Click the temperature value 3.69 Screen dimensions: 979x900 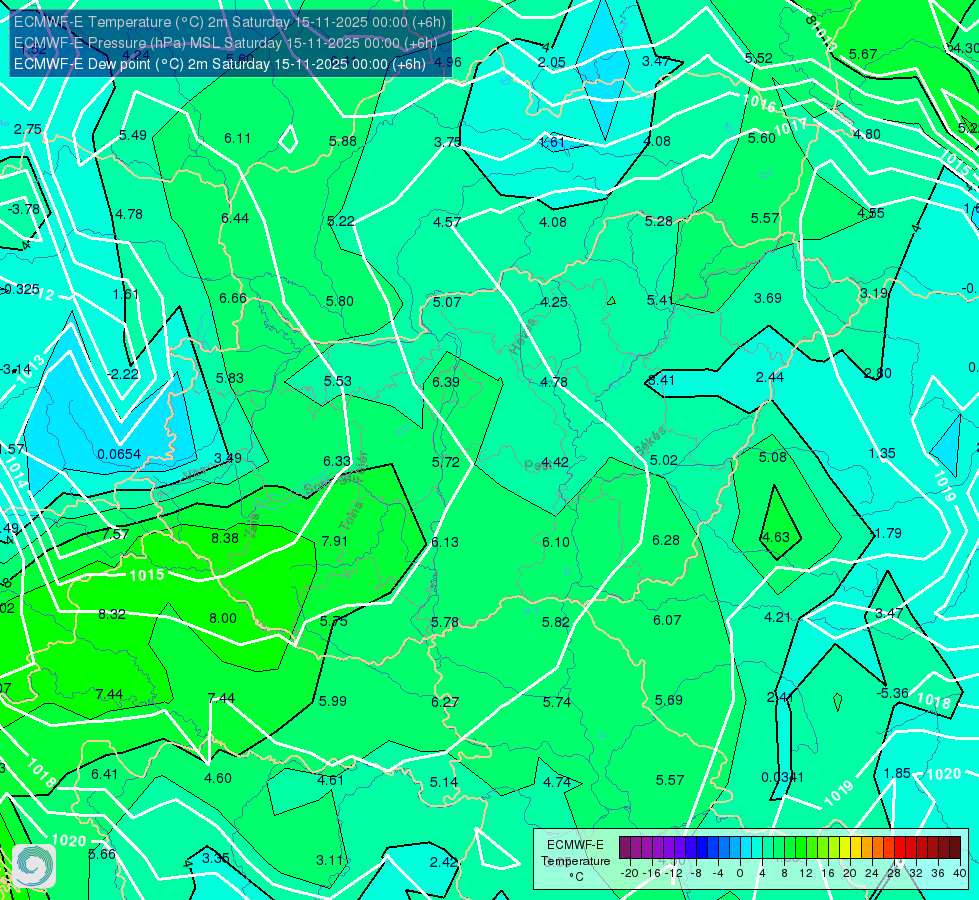(x=768, y=299)
